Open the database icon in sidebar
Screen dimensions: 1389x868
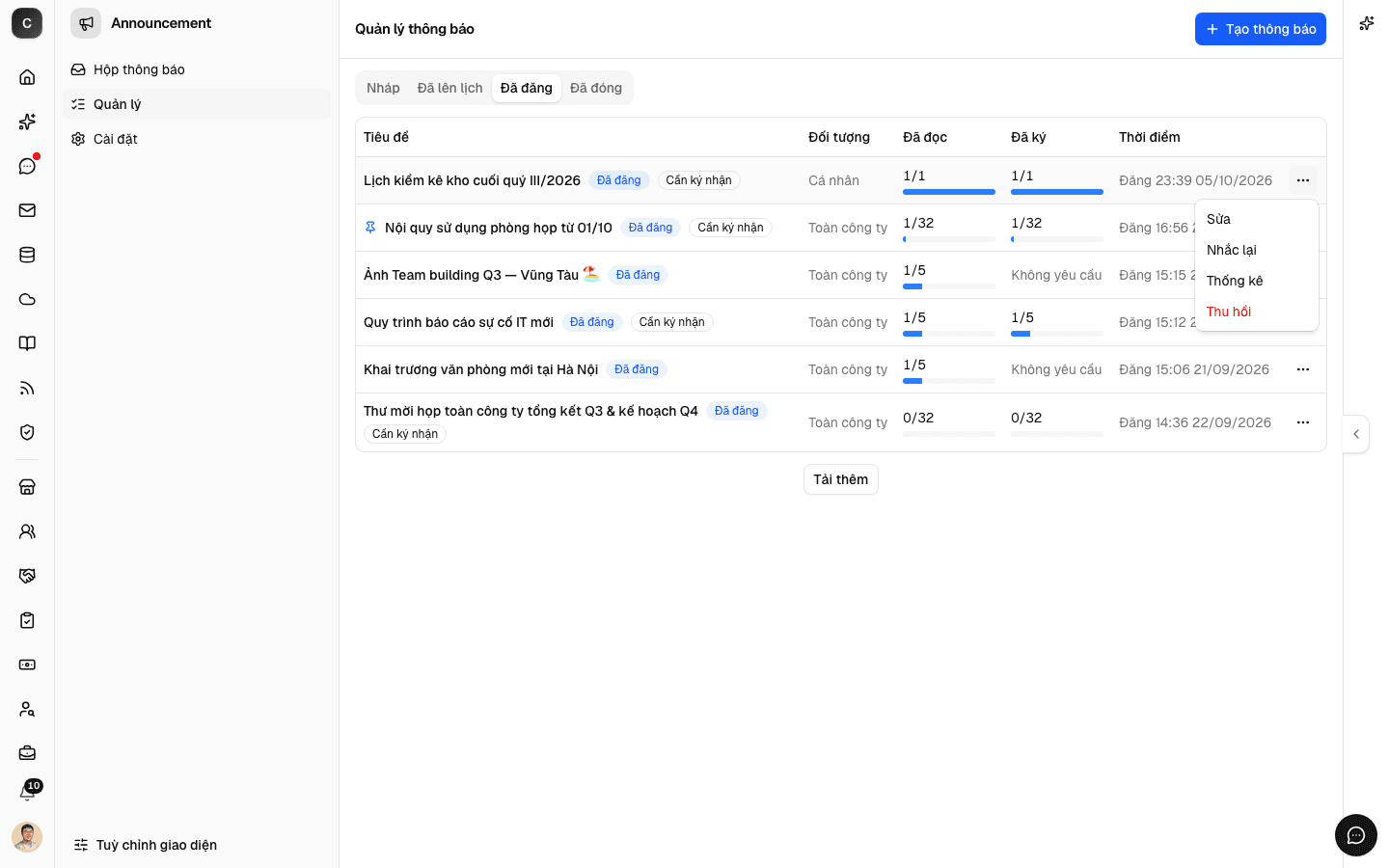27,255
